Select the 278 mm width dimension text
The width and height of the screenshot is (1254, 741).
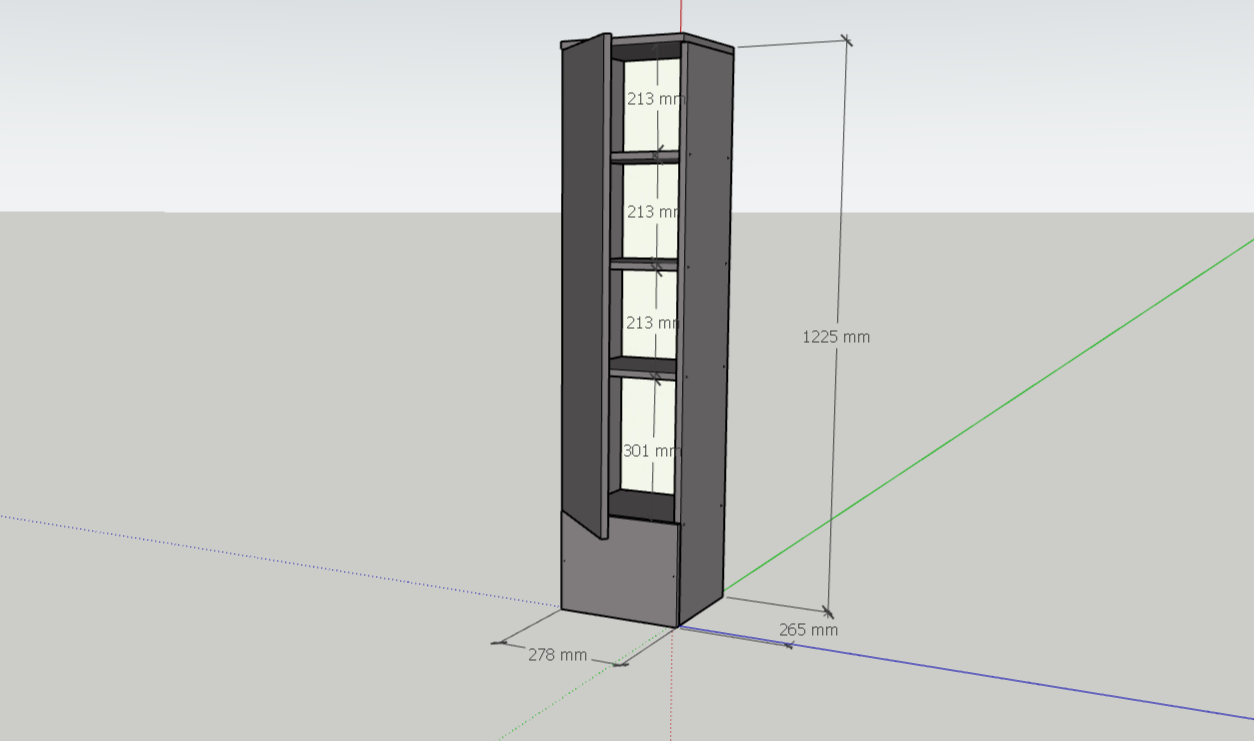click(557, 655)
